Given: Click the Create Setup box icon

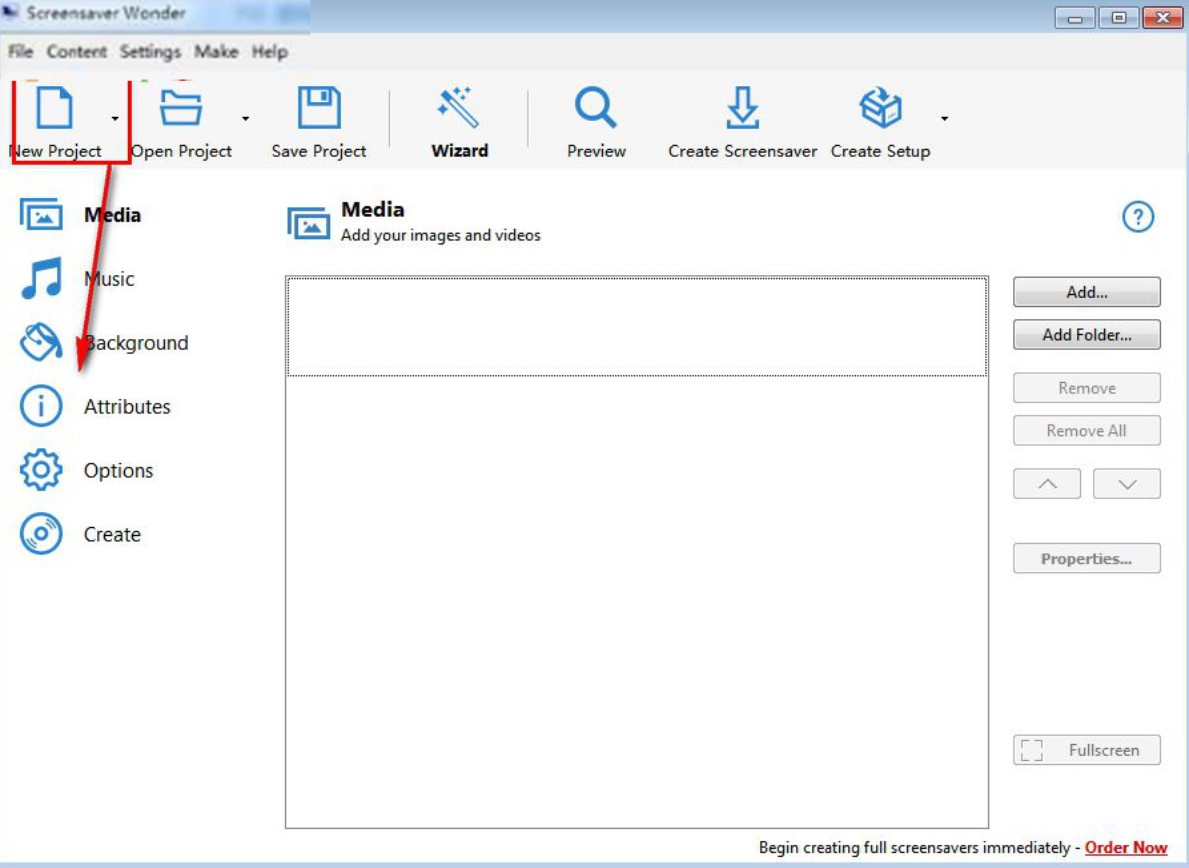Looking at the screenshot, I should pos(880,108).
